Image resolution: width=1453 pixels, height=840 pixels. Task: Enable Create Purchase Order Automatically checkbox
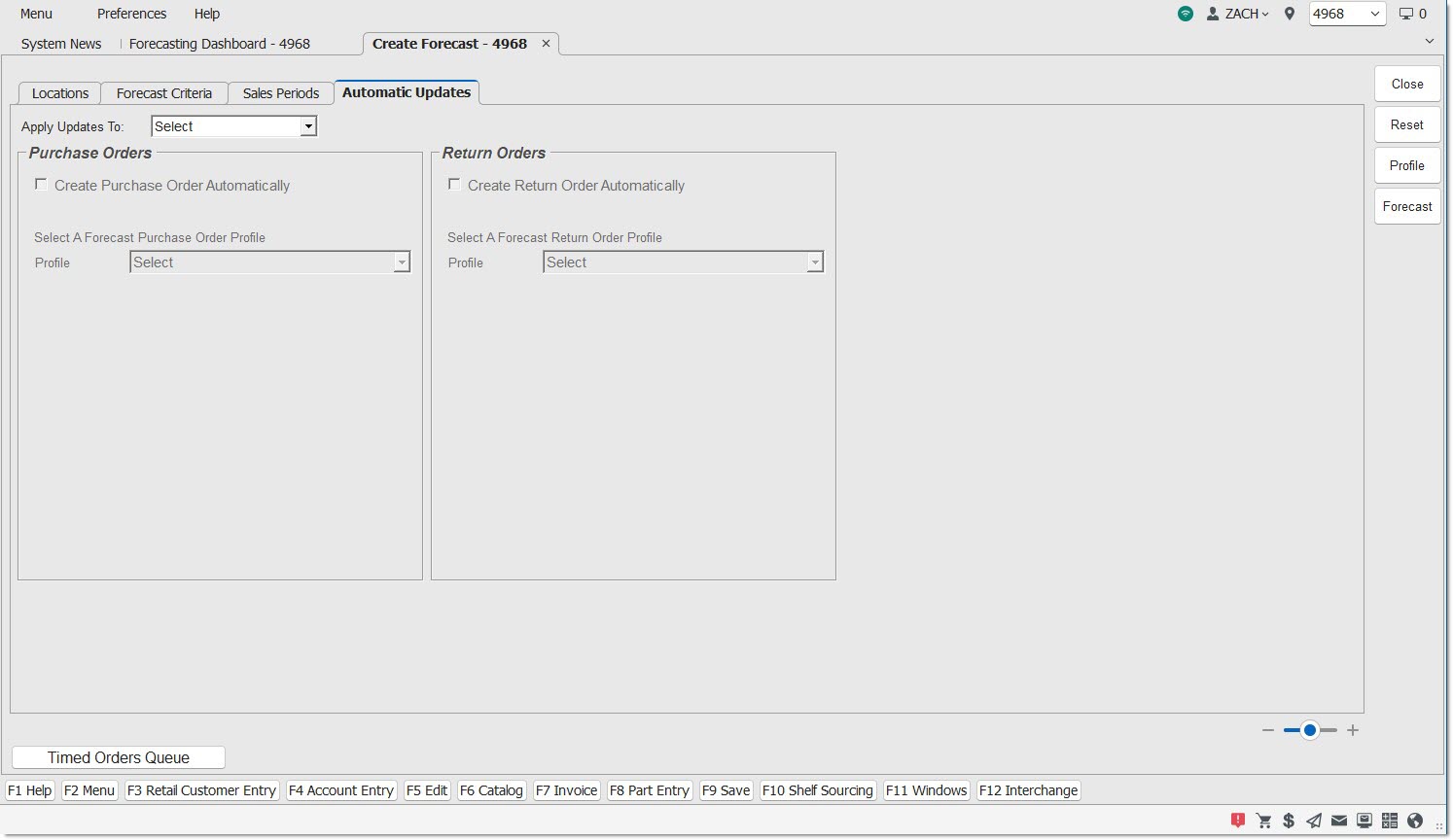[41, 185]
